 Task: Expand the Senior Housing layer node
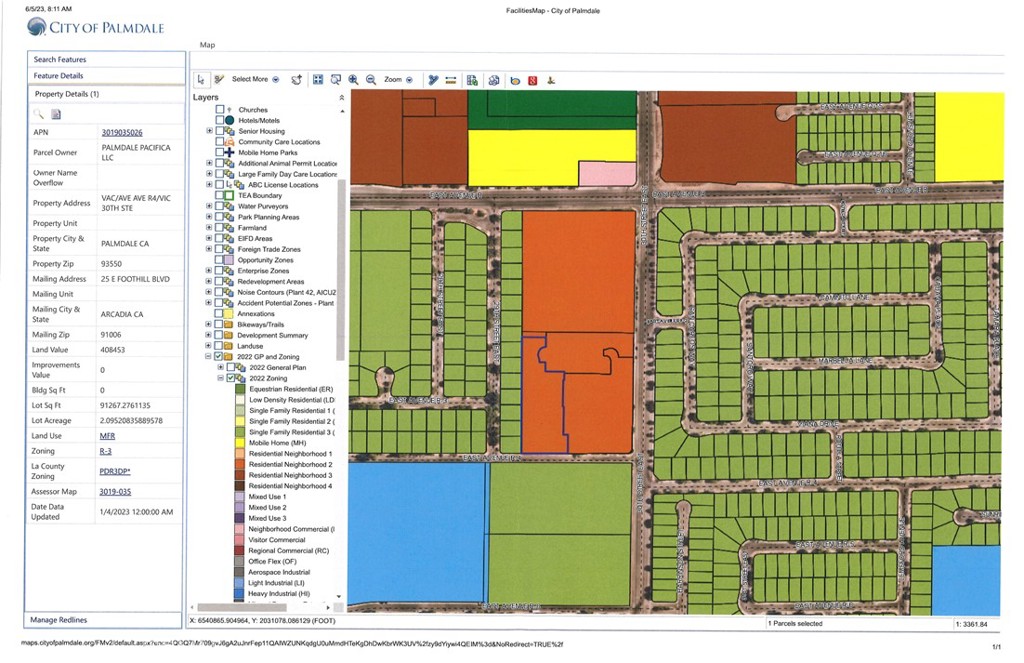(x=209, y=131)
